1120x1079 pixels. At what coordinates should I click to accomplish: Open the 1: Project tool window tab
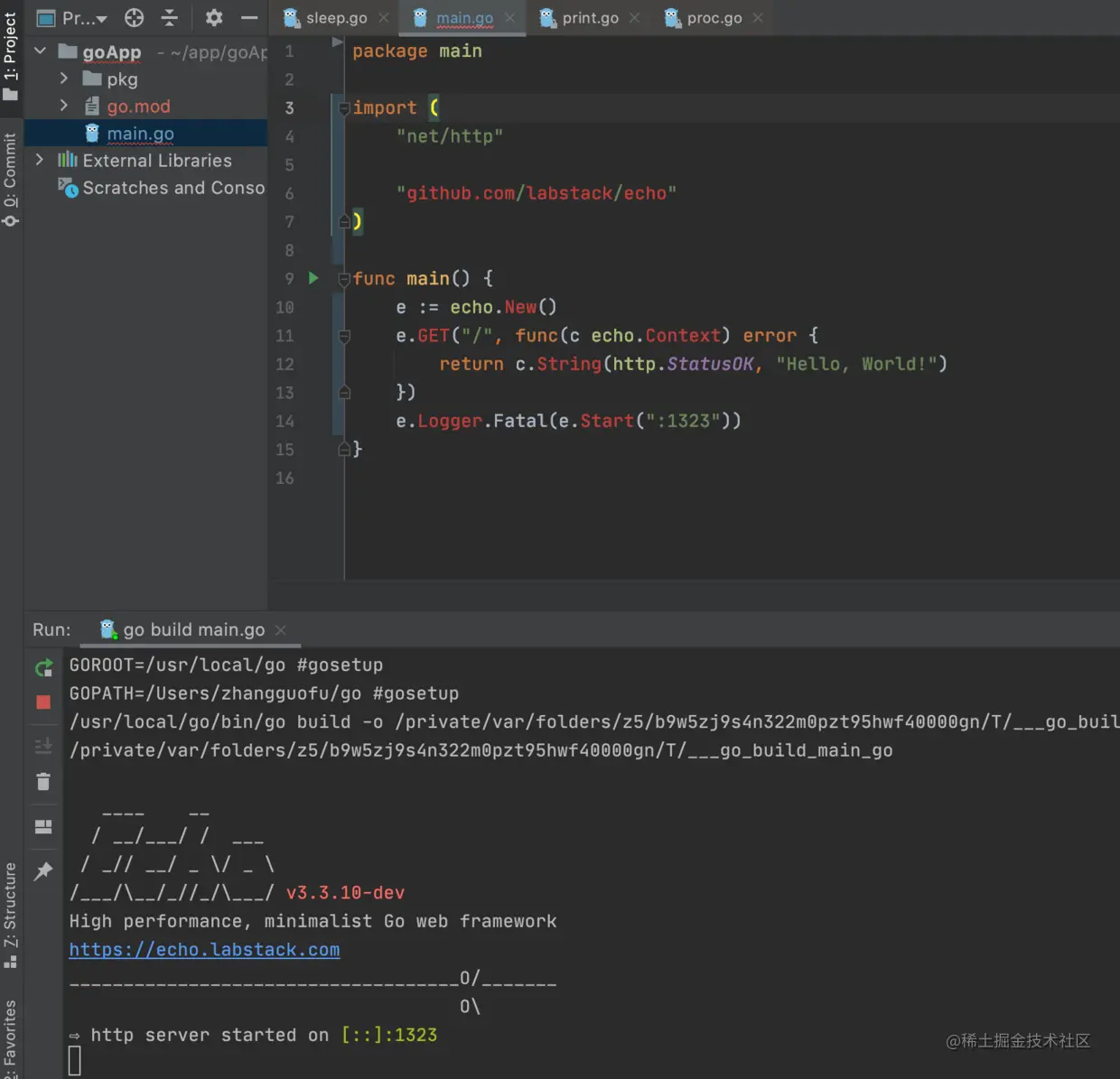(11, 56)
